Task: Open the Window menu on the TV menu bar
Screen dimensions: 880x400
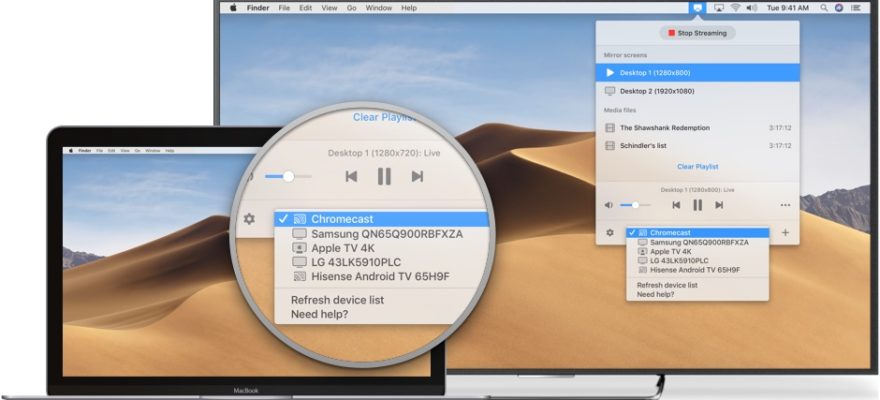Action: [378, 8]
